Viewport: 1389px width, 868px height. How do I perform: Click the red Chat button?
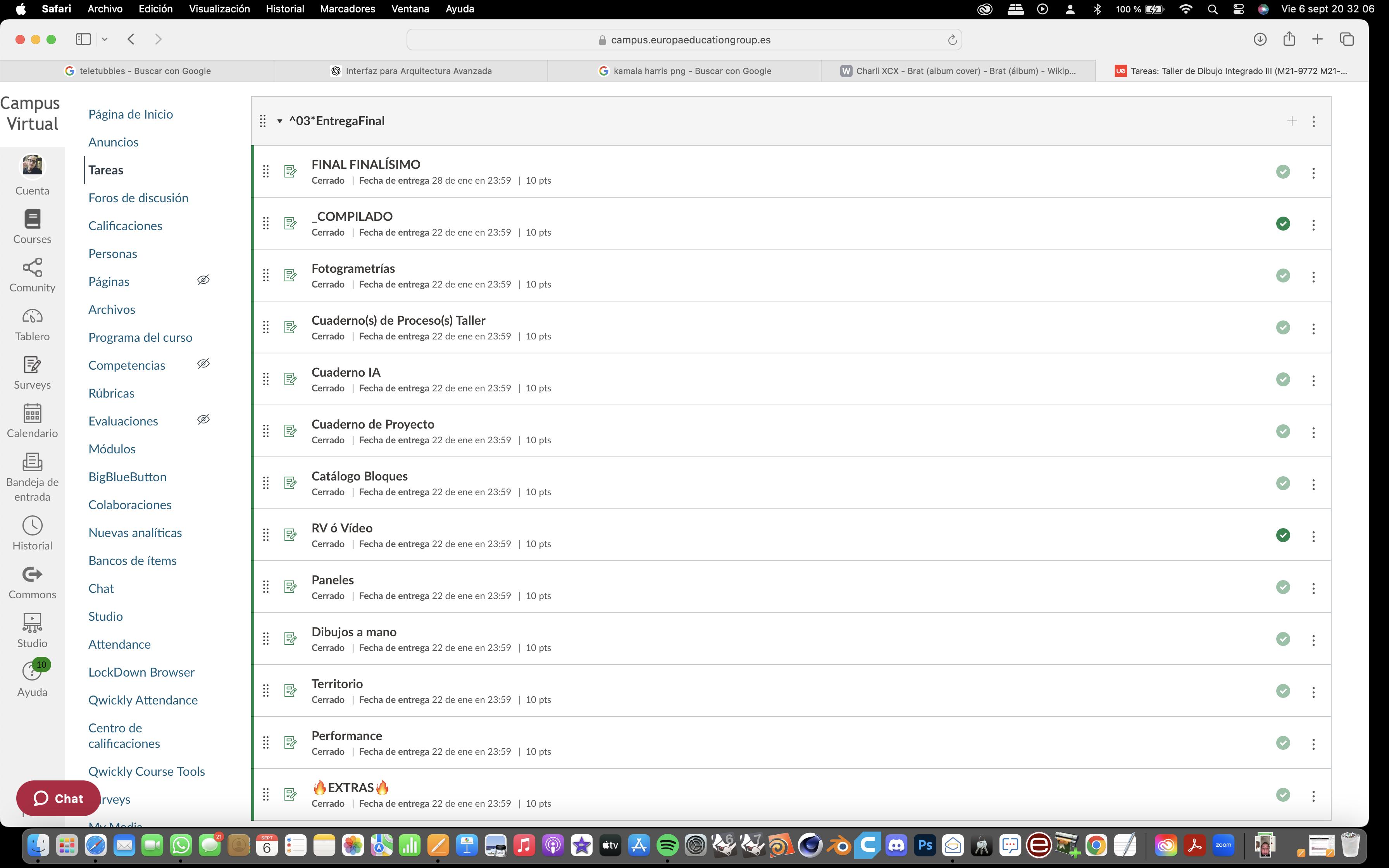click(58, 798)
